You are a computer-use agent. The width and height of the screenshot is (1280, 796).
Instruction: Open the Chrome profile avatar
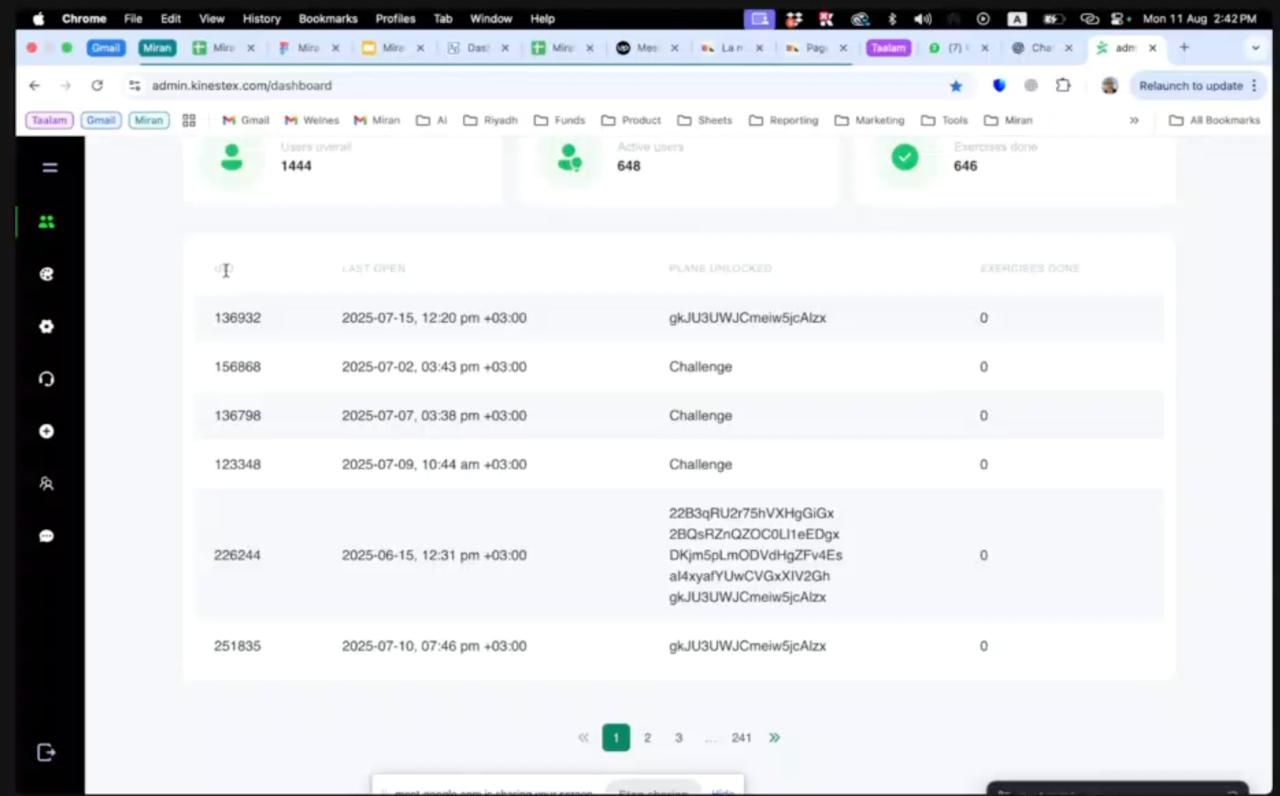click(1109, 86)
